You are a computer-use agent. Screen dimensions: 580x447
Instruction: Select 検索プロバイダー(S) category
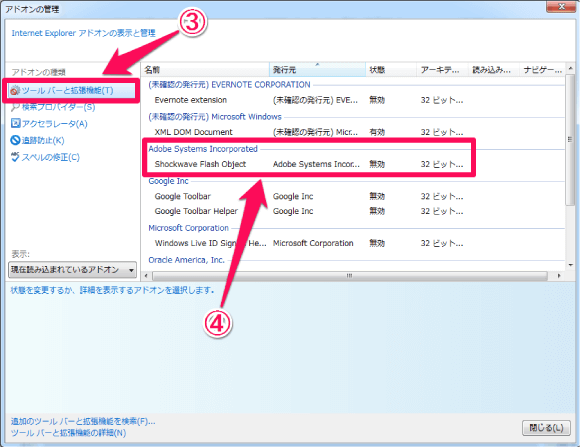(x=58, y=107)
